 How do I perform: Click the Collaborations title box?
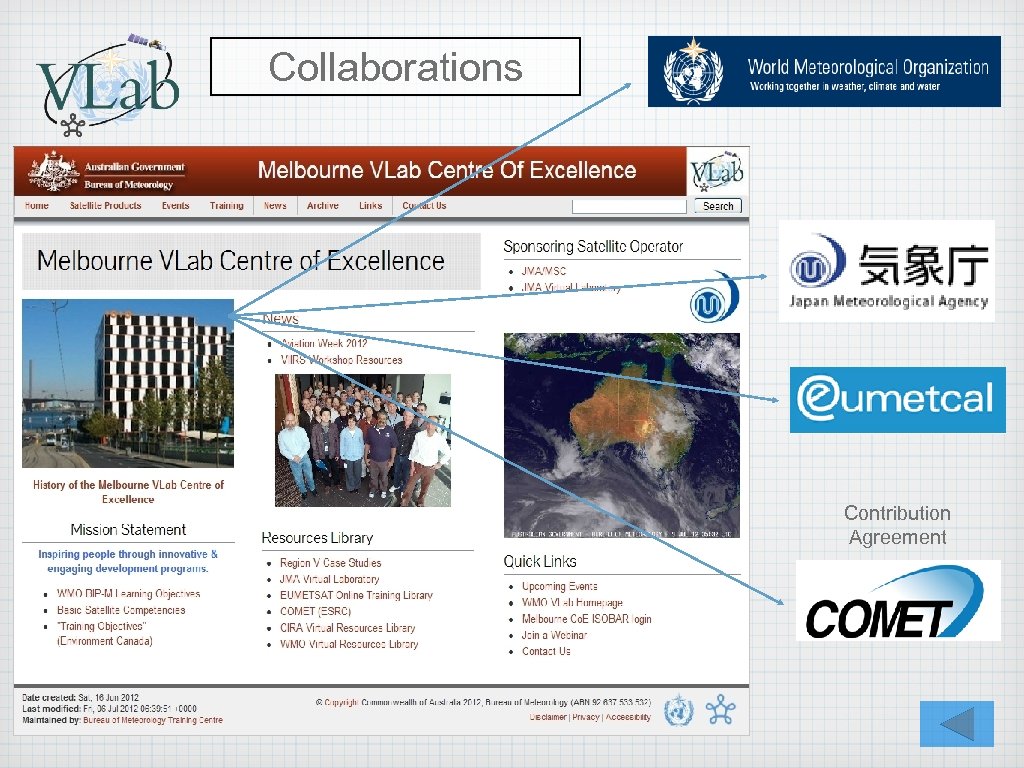click(x=395, y=67)
